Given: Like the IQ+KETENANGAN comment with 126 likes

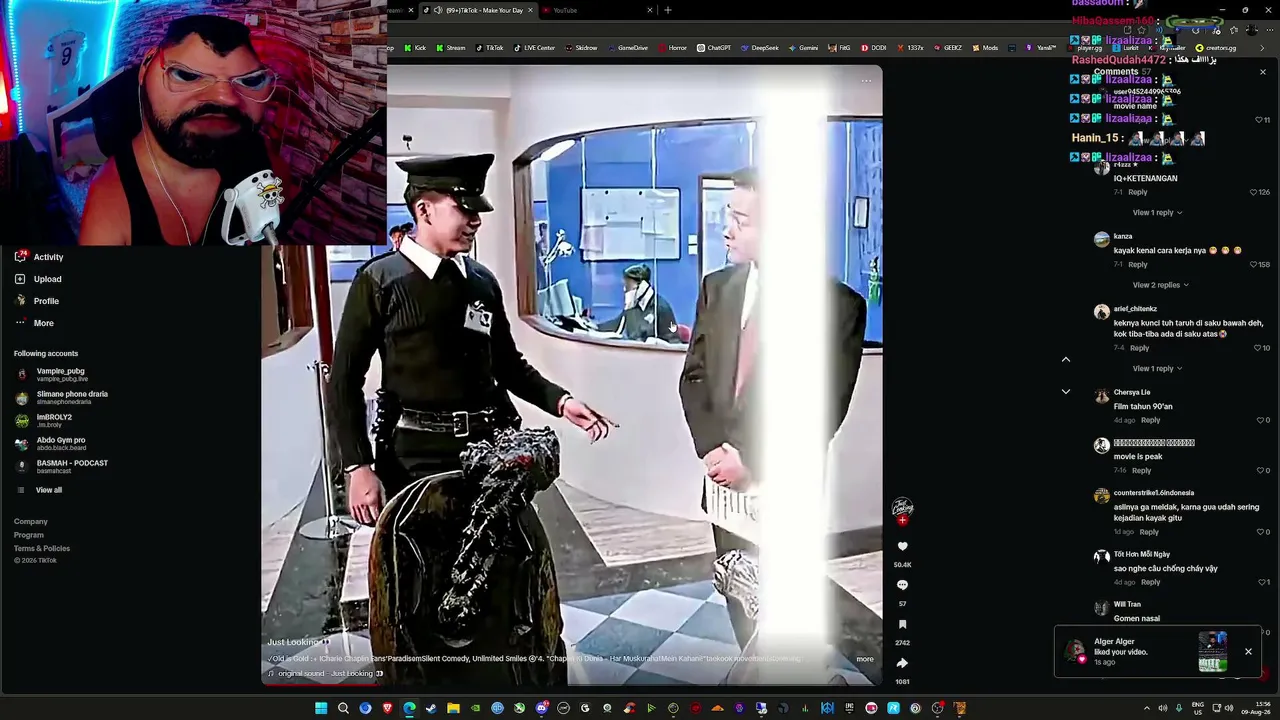Looking at the screenshot, I should [1254, 192].
